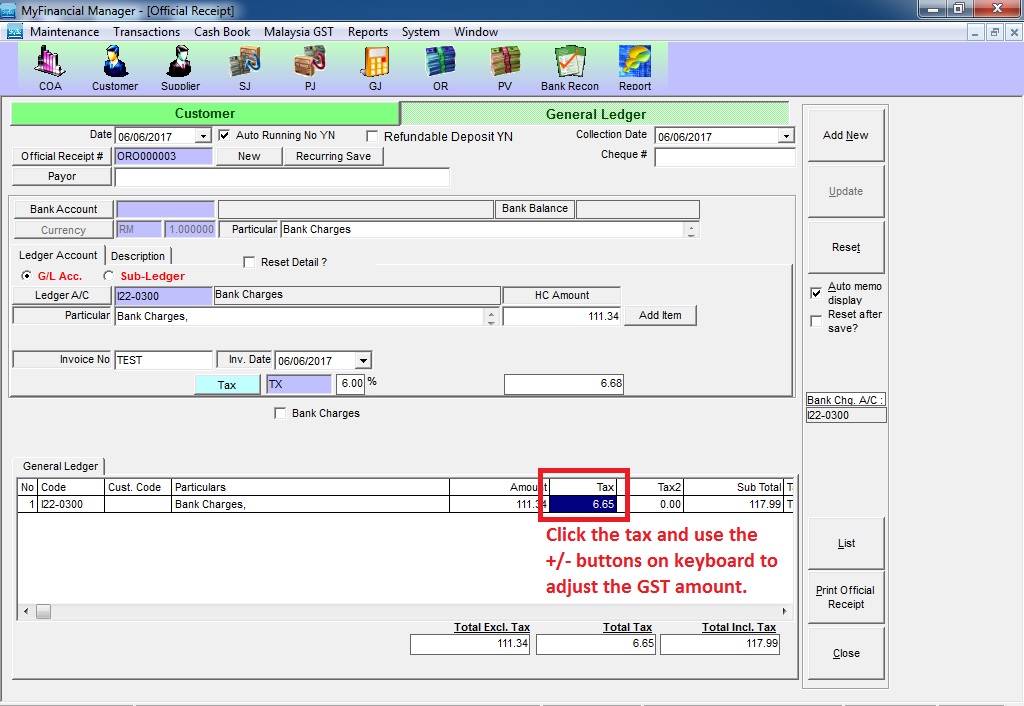The height and width of the screenshot is (706, 1024).
Task: Switch to the Description tab
Action: [138, 256]
